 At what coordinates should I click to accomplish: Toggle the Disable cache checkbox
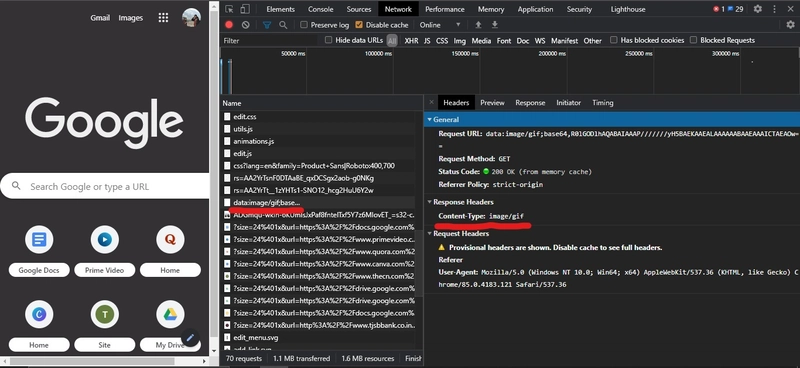click(359, 24)
